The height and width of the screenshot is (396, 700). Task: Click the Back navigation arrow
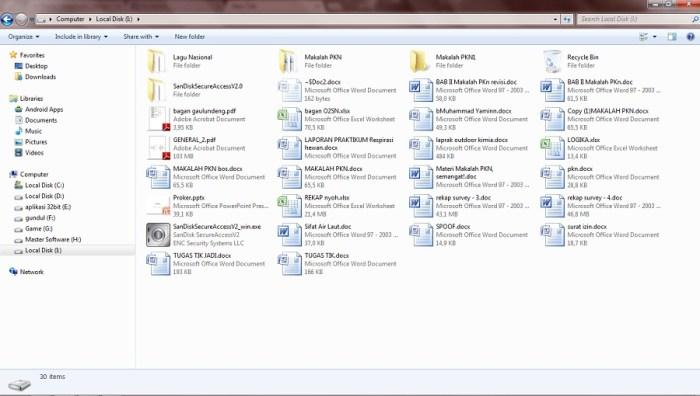(x=7, y=19)
